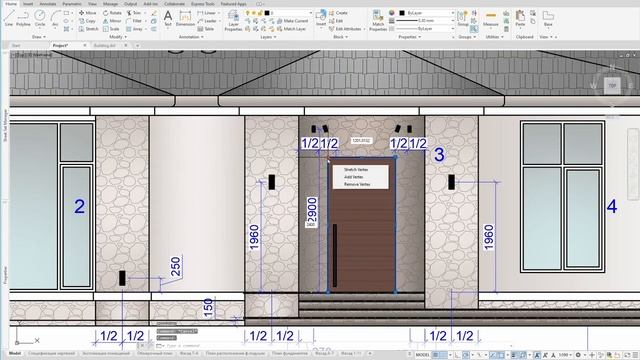Choose Add Vertex in context menu
Image resolution: width=640 pixels, height=360 pixels.
[x=353, y=177]
